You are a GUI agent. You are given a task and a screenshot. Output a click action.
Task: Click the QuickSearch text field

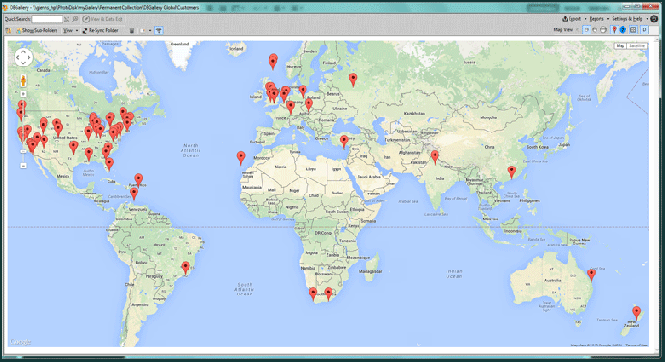coord(47,19)
